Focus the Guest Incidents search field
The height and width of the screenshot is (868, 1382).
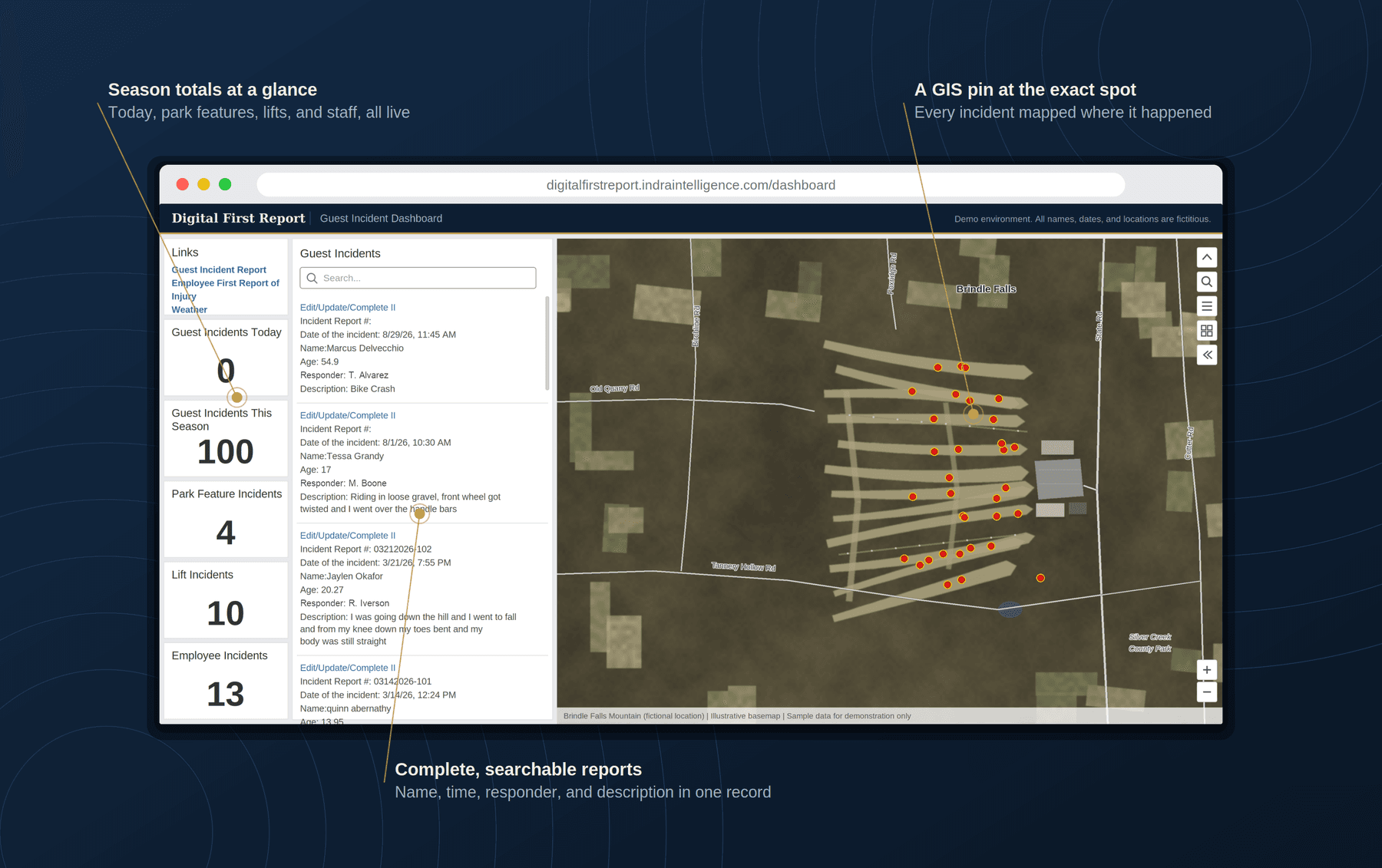click(418, 278)
